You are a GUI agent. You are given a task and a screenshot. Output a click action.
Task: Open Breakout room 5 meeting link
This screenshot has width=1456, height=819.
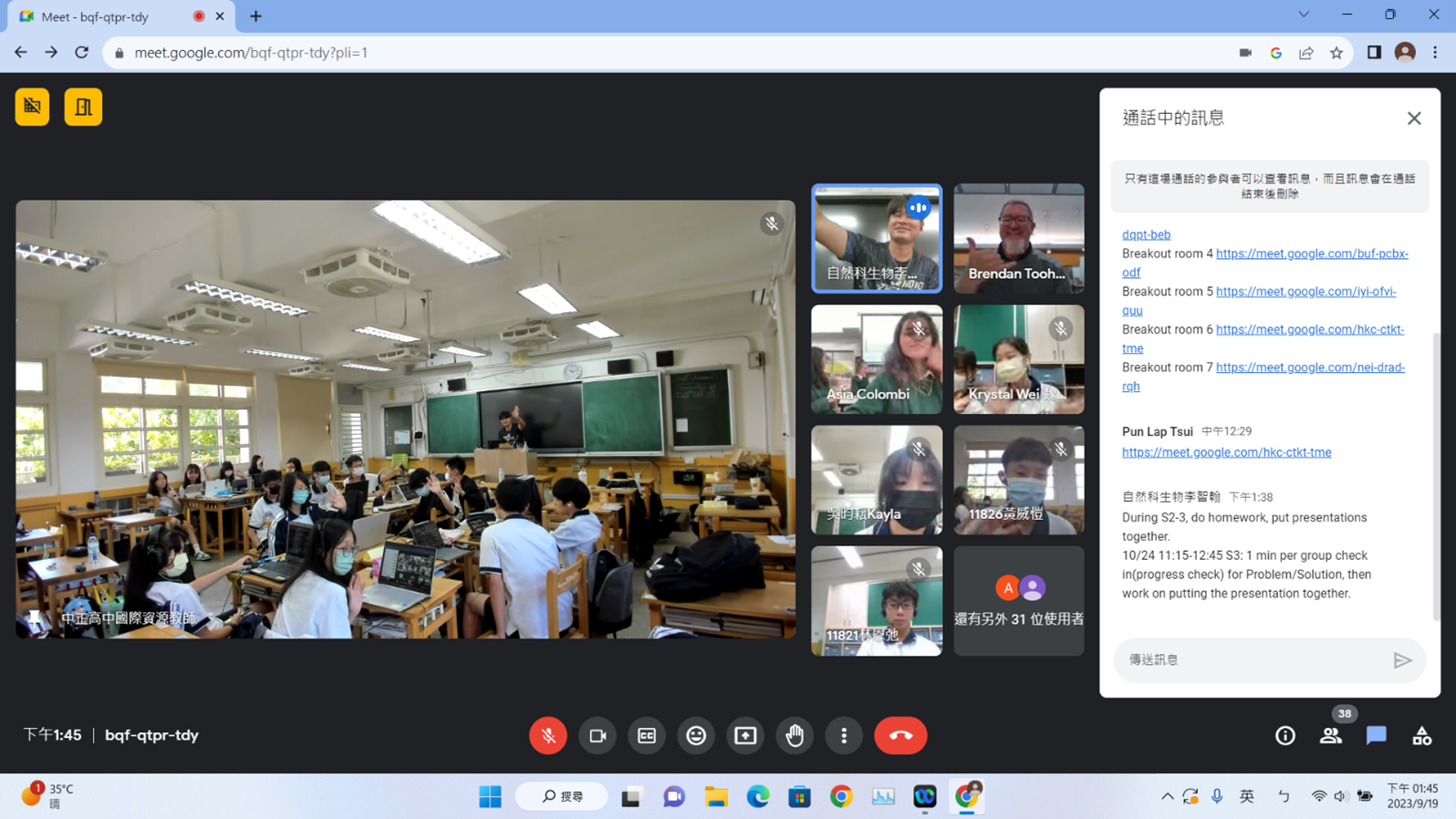click(1305, 292)
